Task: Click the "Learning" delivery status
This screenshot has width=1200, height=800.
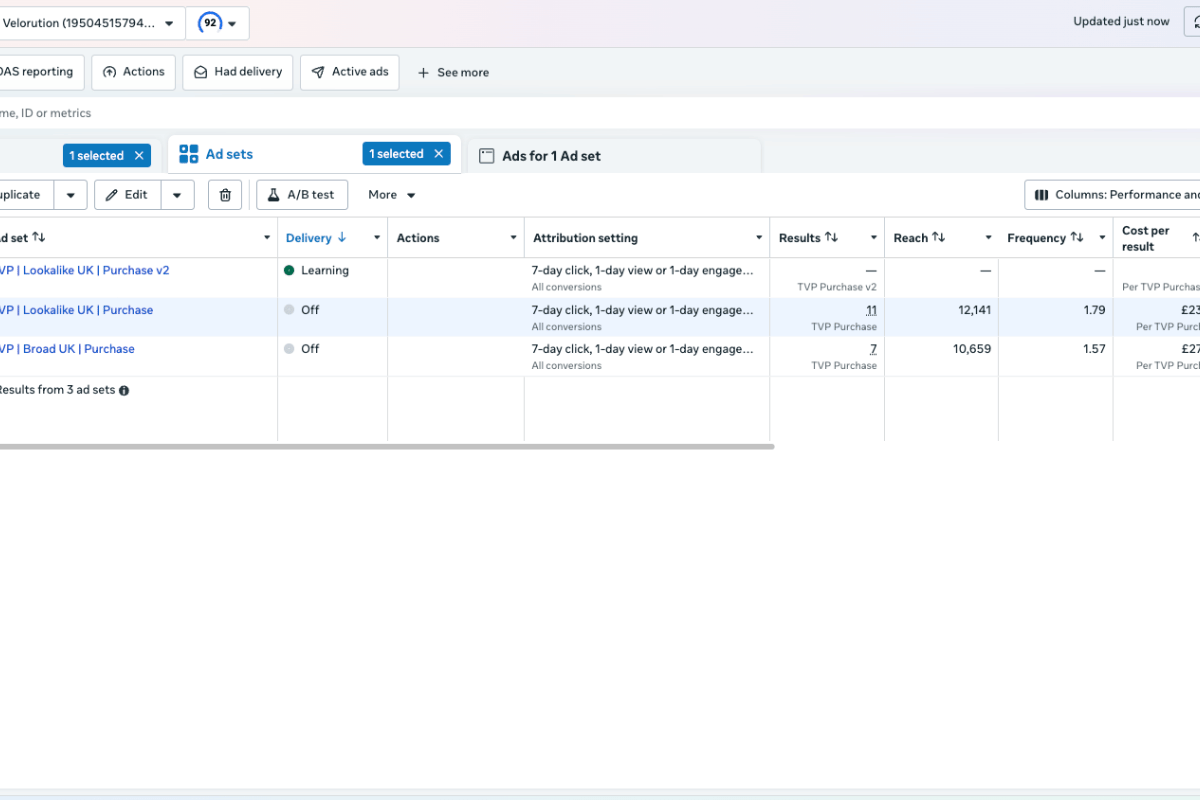Action: 325,271
